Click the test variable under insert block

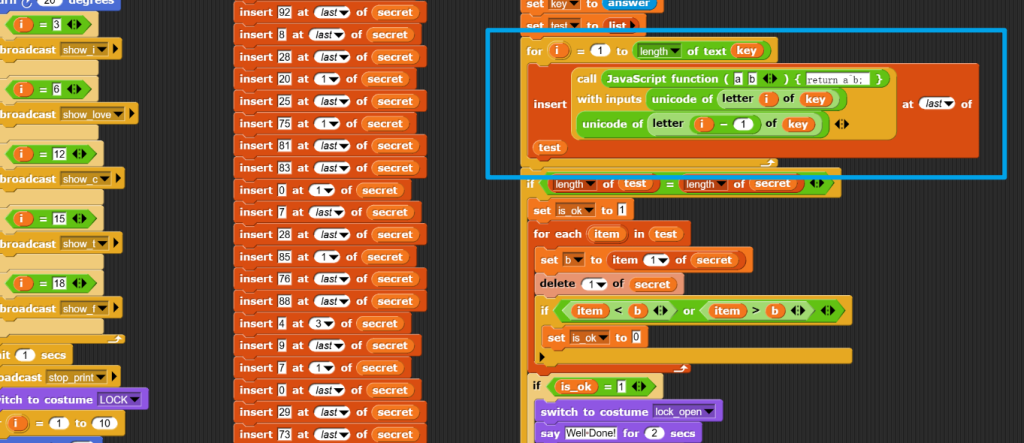point(549,147)
